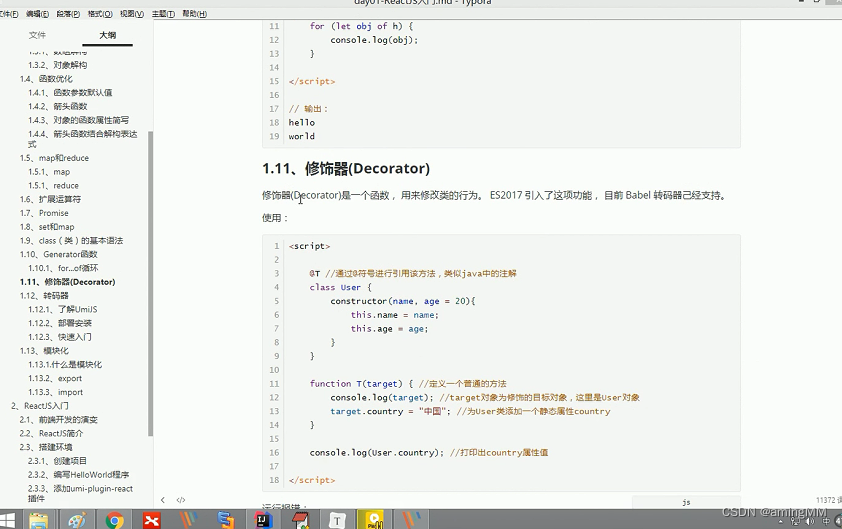Image resolution: width=842 pixels, height=529 pixels.
Task: Open outline item 1.12.2 部署安装
Action: pyautogui.click(x=60, y=323)
